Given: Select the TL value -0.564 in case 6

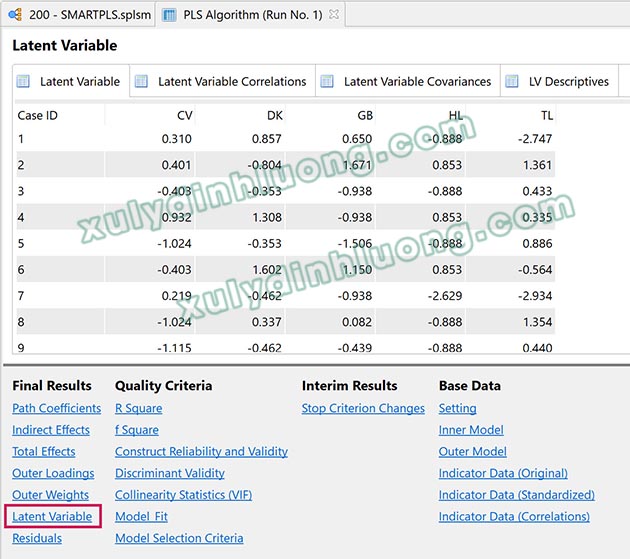Looking at the screenshot, I should [535, 270].
